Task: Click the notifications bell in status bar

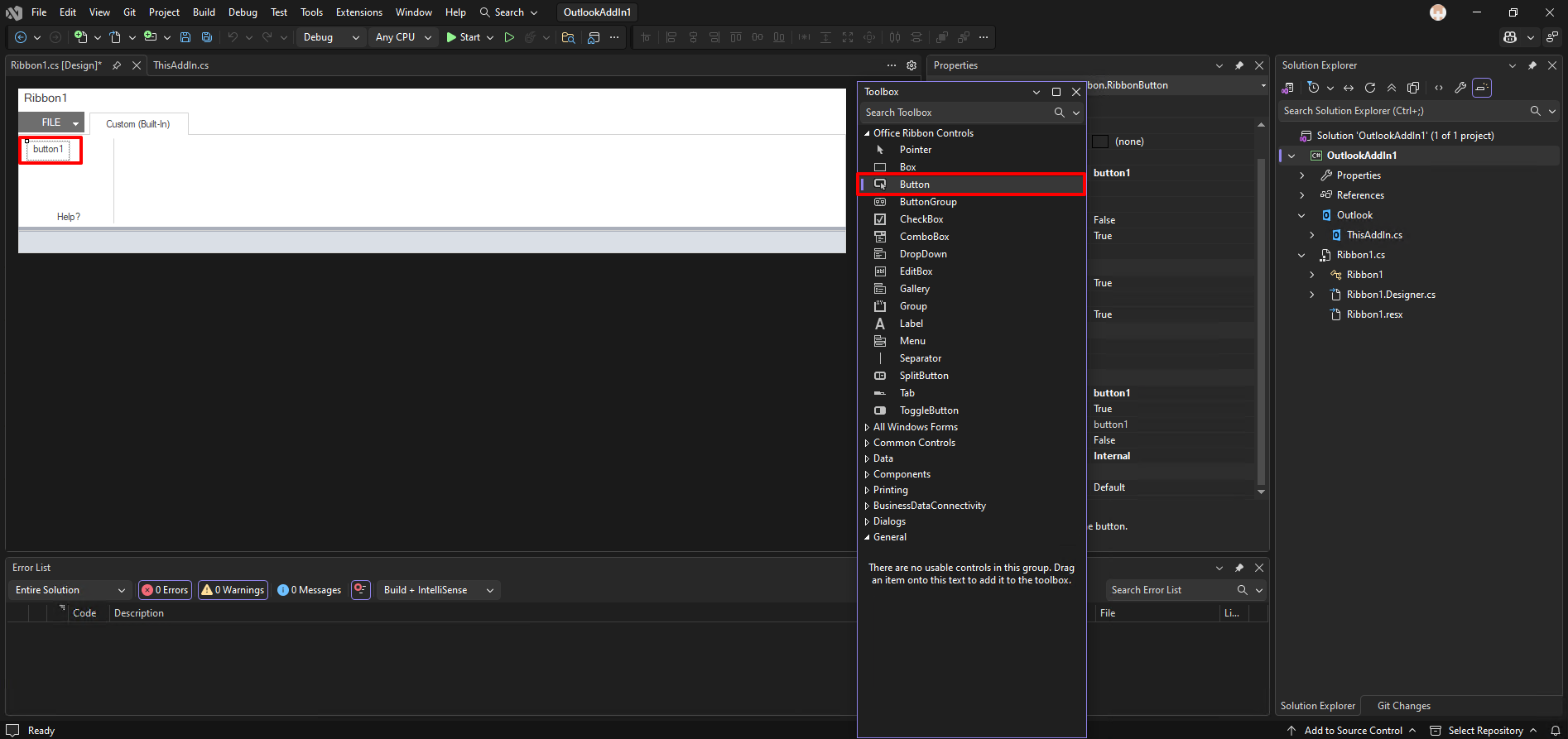Action: point(1556,731)
